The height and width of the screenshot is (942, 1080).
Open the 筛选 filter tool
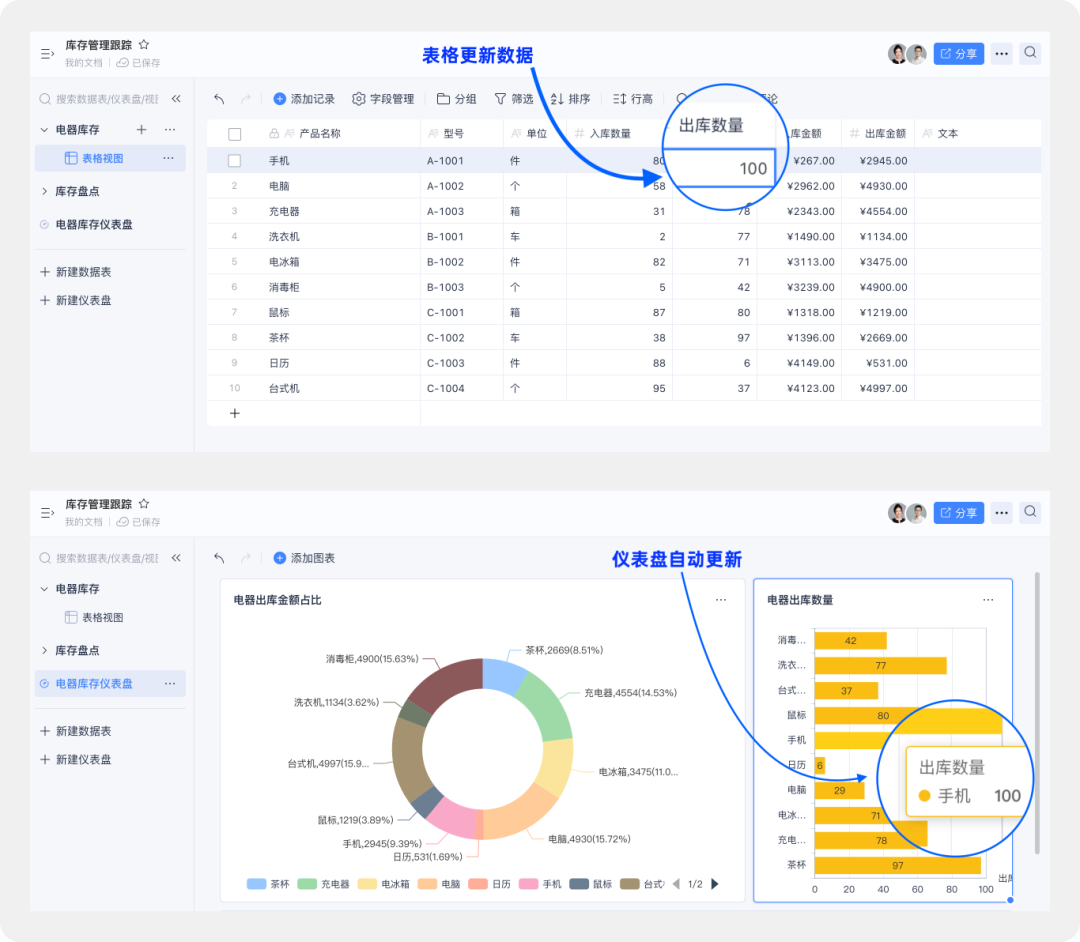[x=501, y=99]
